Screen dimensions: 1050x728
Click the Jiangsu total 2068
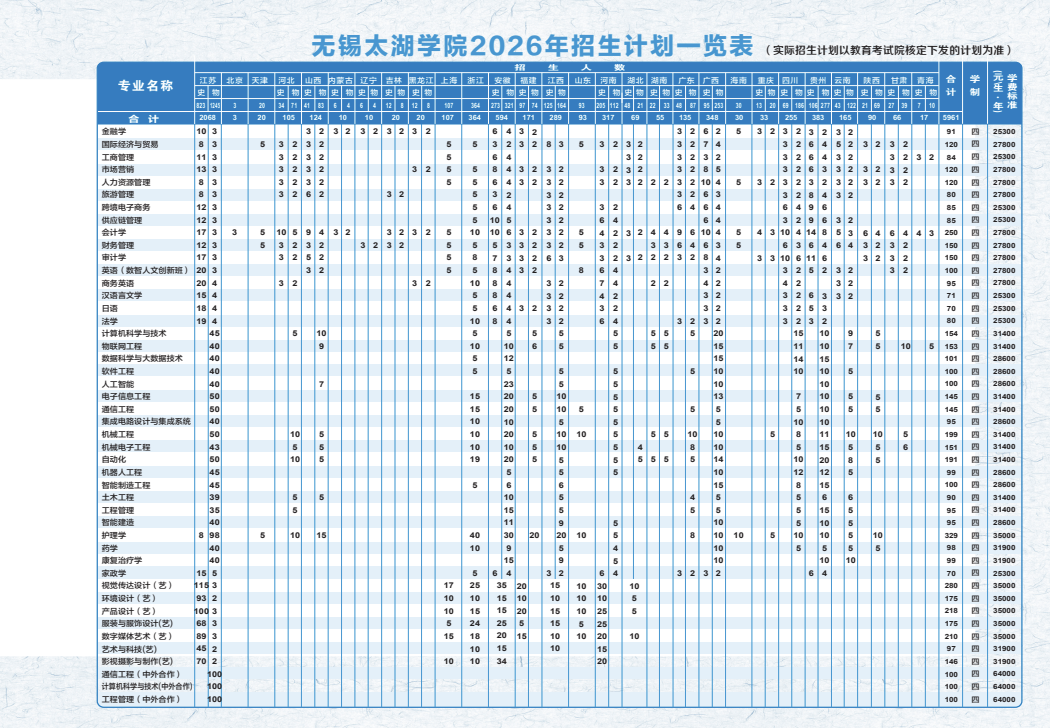point(208,118)
